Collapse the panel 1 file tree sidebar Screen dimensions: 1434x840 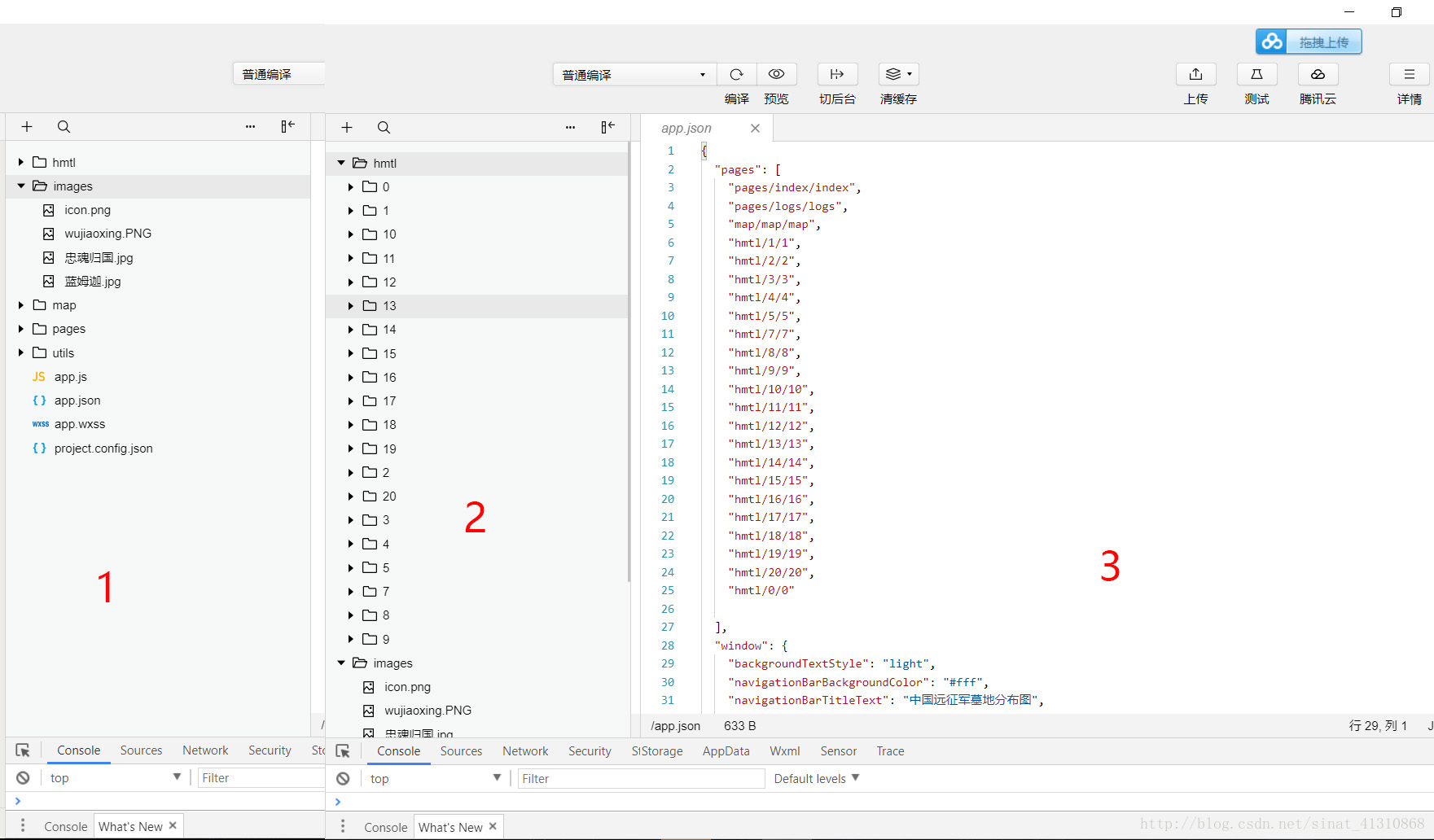(x=287, y=126)
